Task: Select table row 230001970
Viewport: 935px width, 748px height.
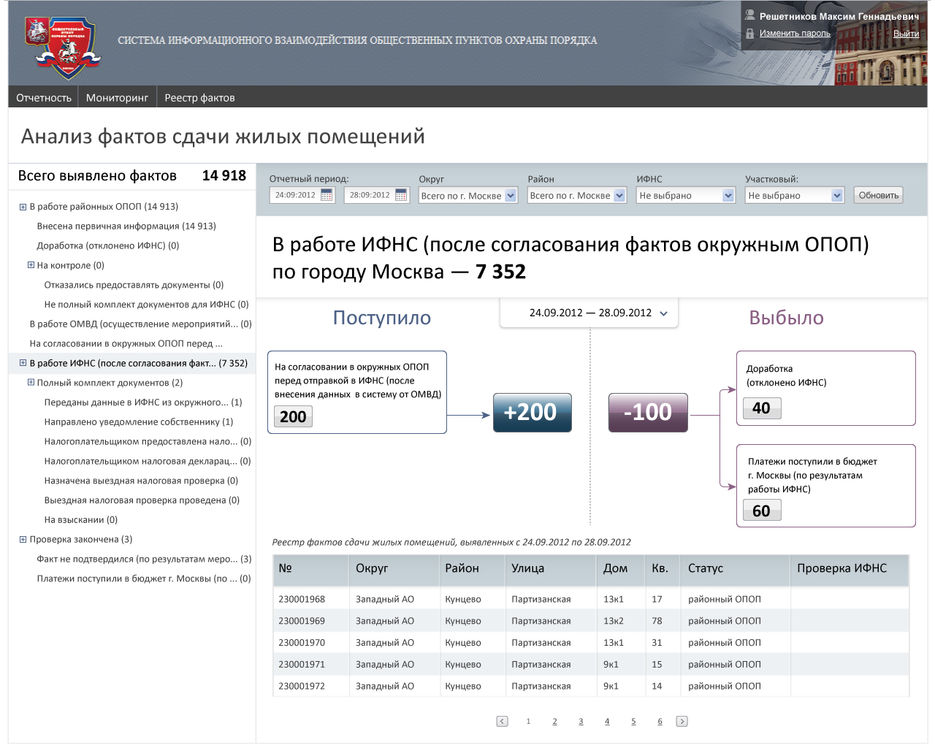Action: point(590,643)
